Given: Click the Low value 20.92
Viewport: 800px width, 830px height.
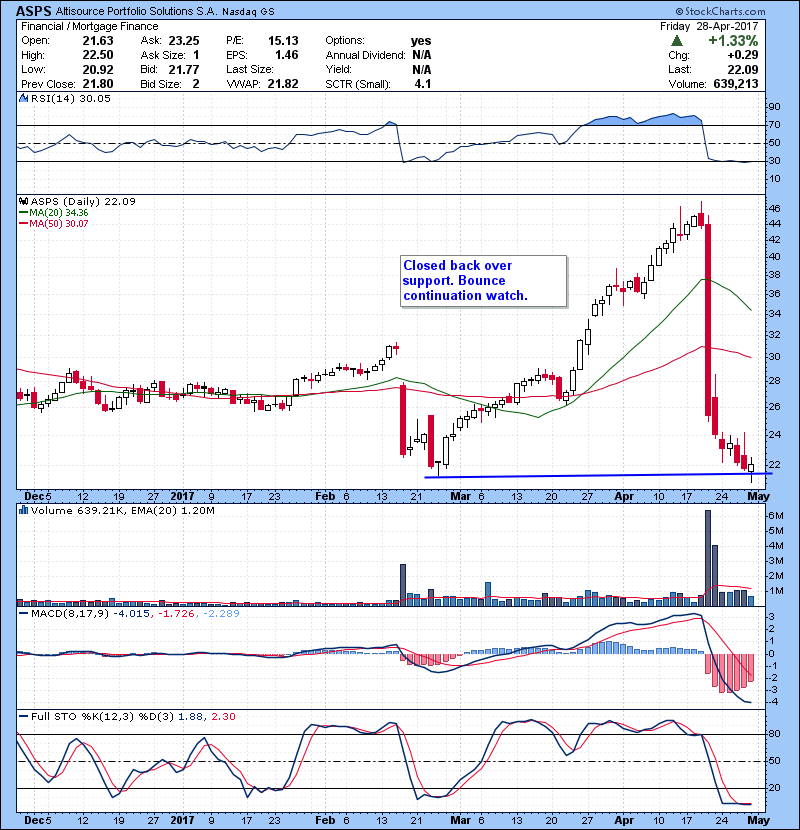Looking at the screenshot, I should coord(98,69).
